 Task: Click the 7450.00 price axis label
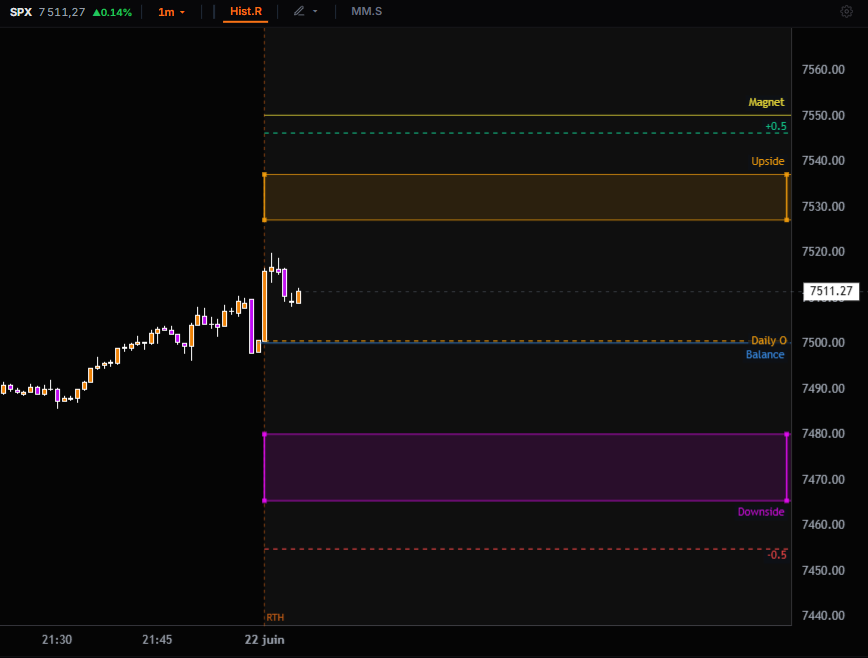pos(823,571)
